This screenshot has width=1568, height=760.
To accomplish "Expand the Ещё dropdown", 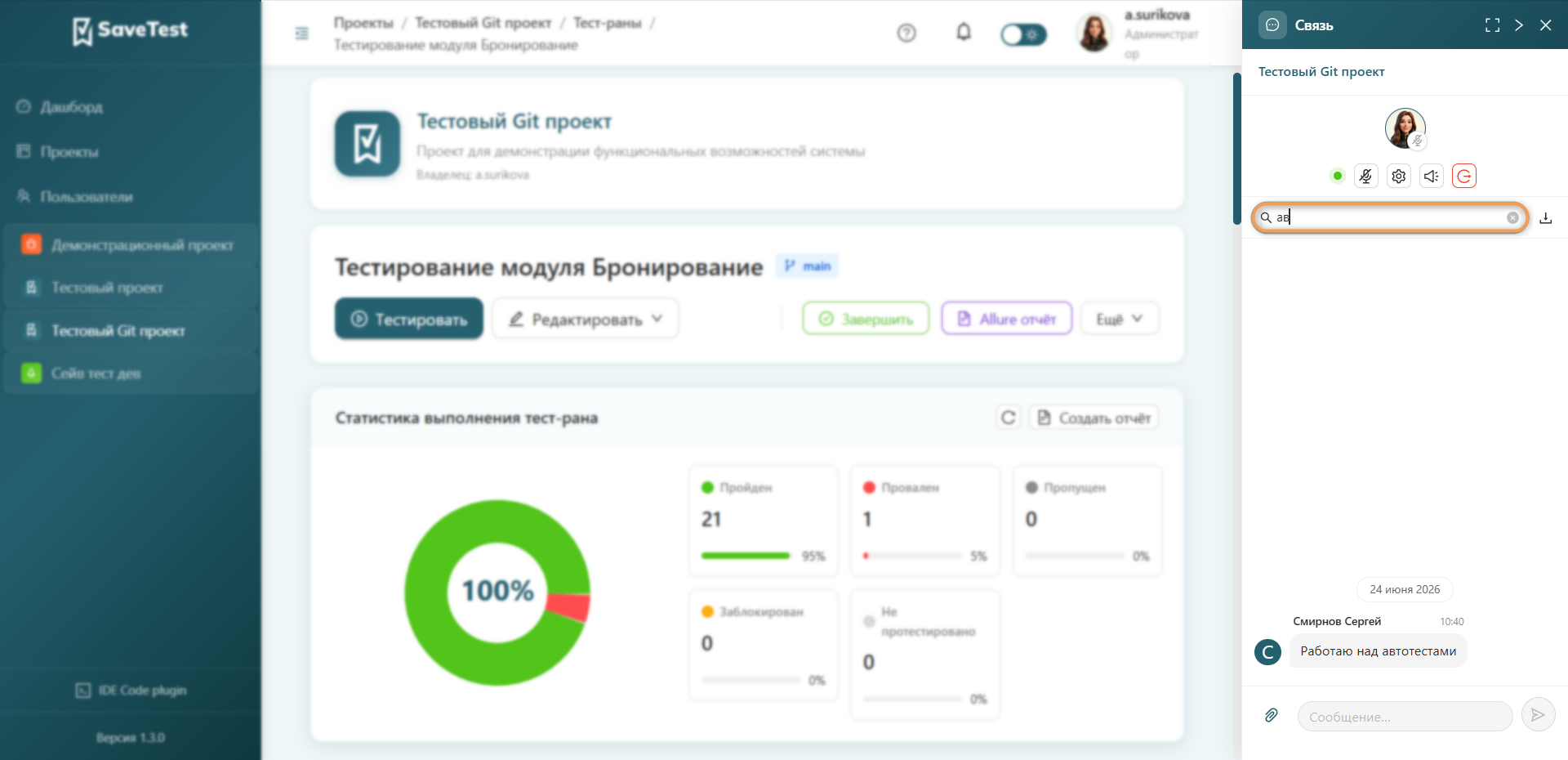I will [x=1120, y=319].
